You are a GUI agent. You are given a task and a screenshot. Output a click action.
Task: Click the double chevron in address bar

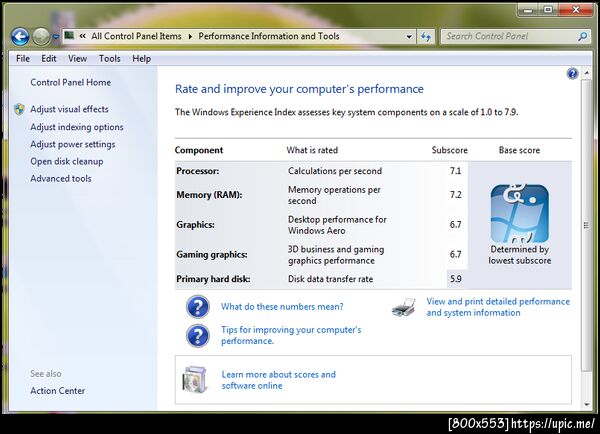[83, 36]
